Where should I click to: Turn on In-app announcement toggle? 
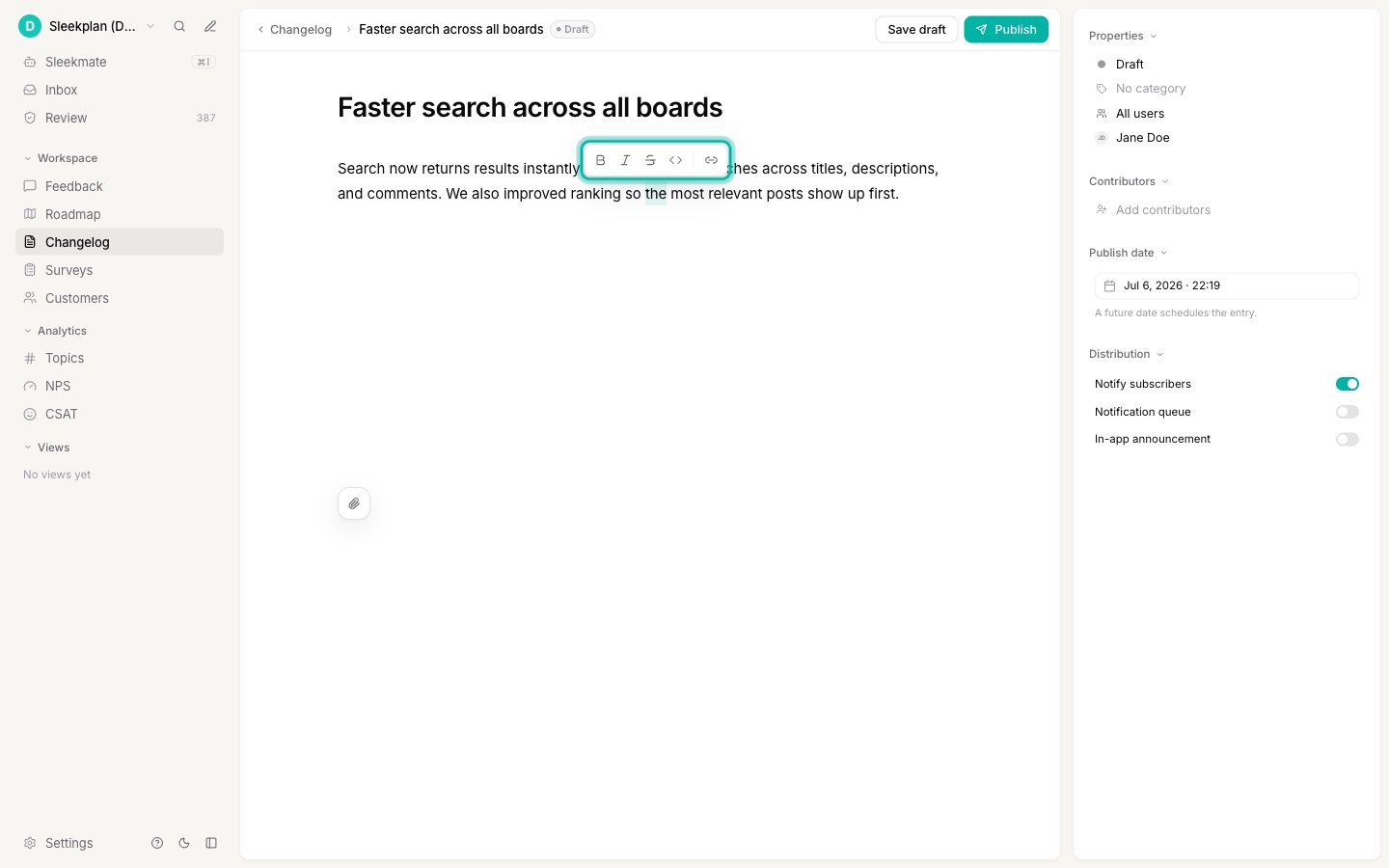click(1348, 439)
